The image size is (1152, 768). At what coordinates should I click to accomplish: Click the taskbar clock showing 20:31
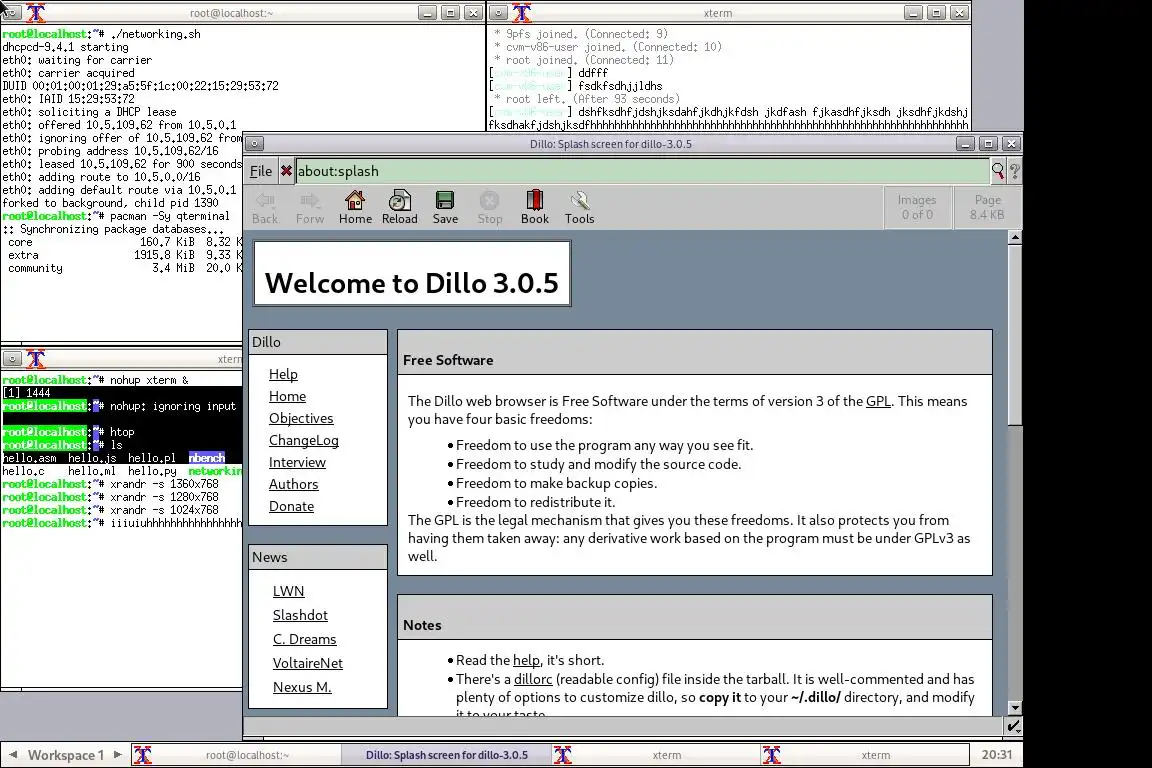pos(997,755)
